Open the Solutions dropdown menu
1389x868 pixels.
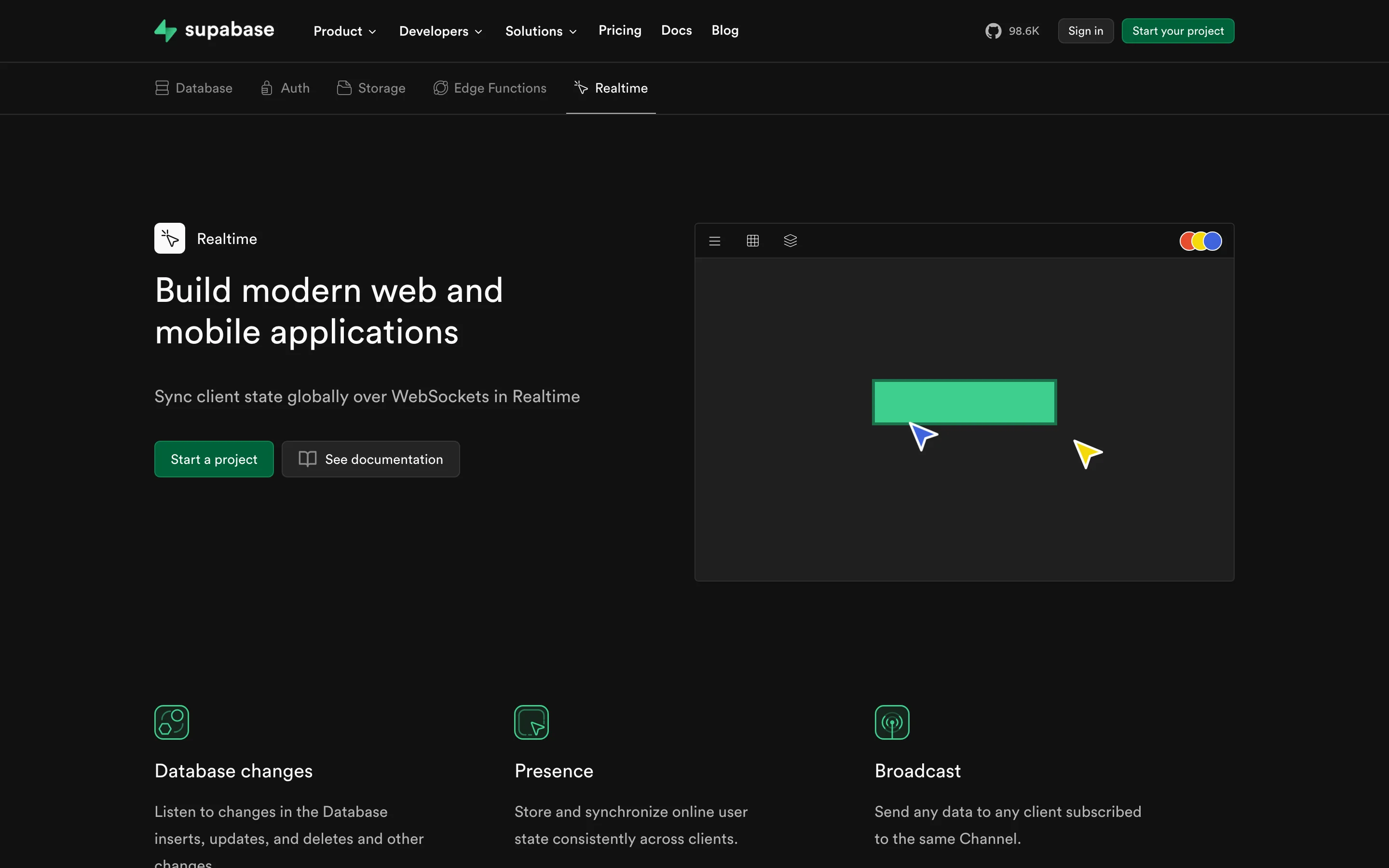(x=540, y=31)
